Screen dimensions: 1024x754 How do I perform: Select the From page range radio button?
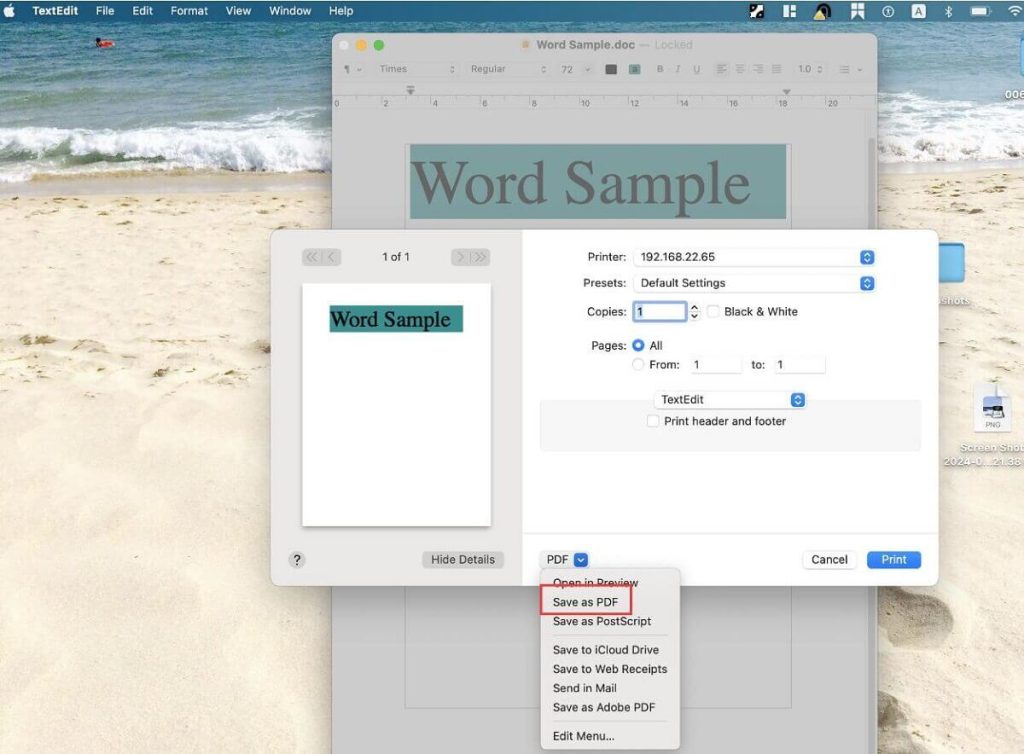[639, 365]
